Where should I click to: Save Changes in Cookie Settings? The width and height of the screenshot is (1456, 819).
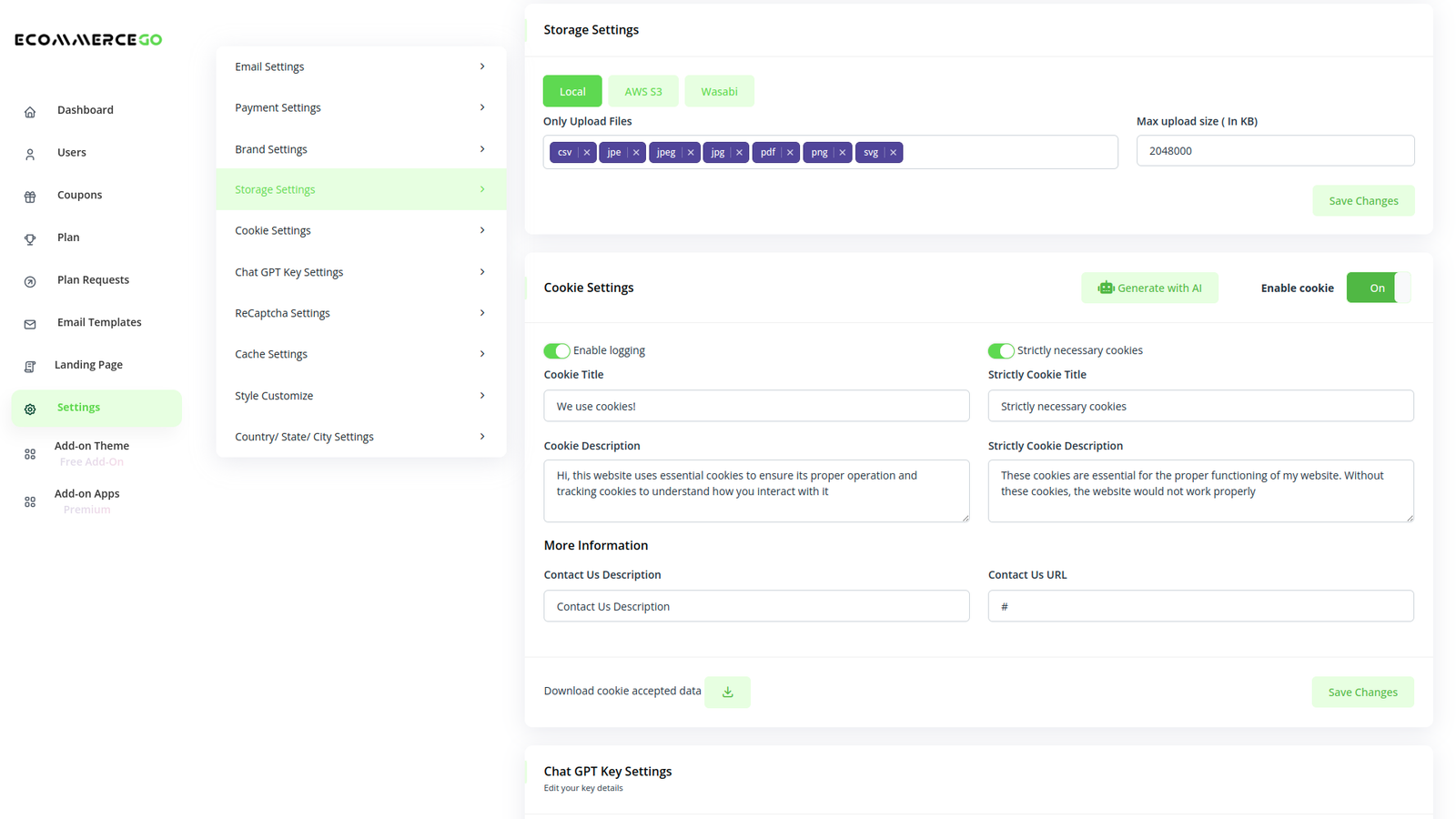(1362, 693)
